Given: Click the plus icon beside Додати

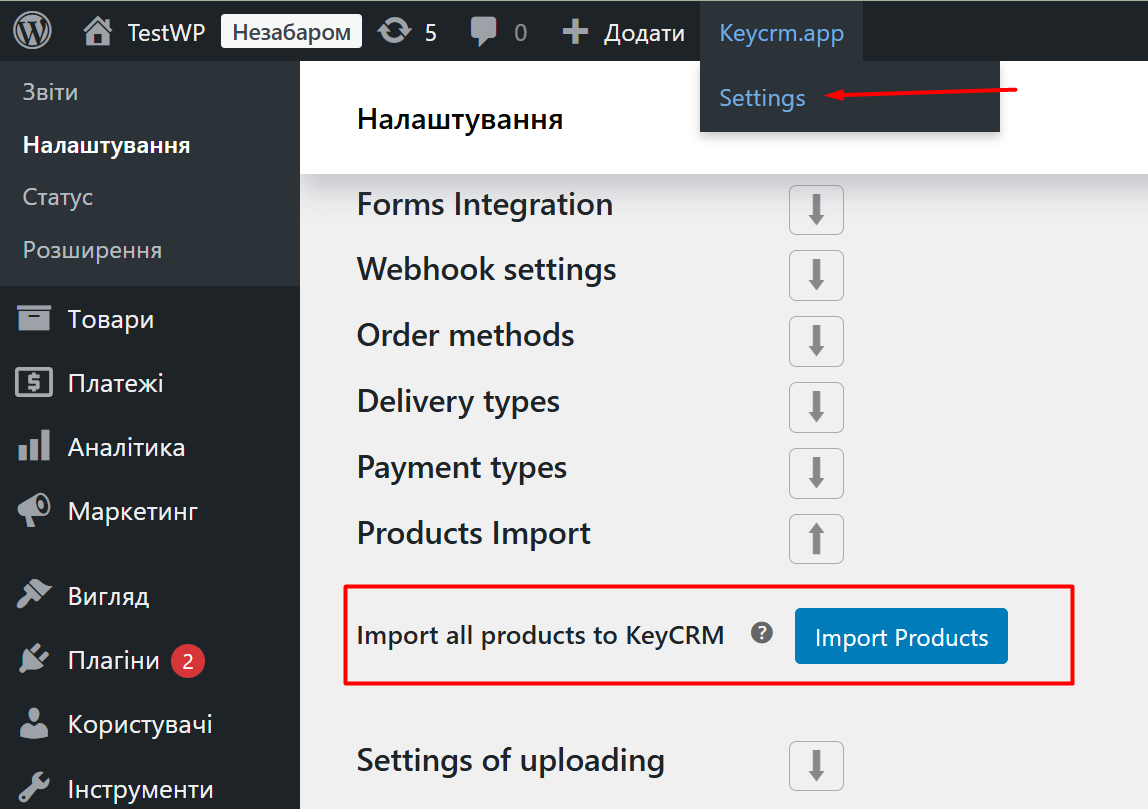Looking at the screenshot, I should point(575,32).
